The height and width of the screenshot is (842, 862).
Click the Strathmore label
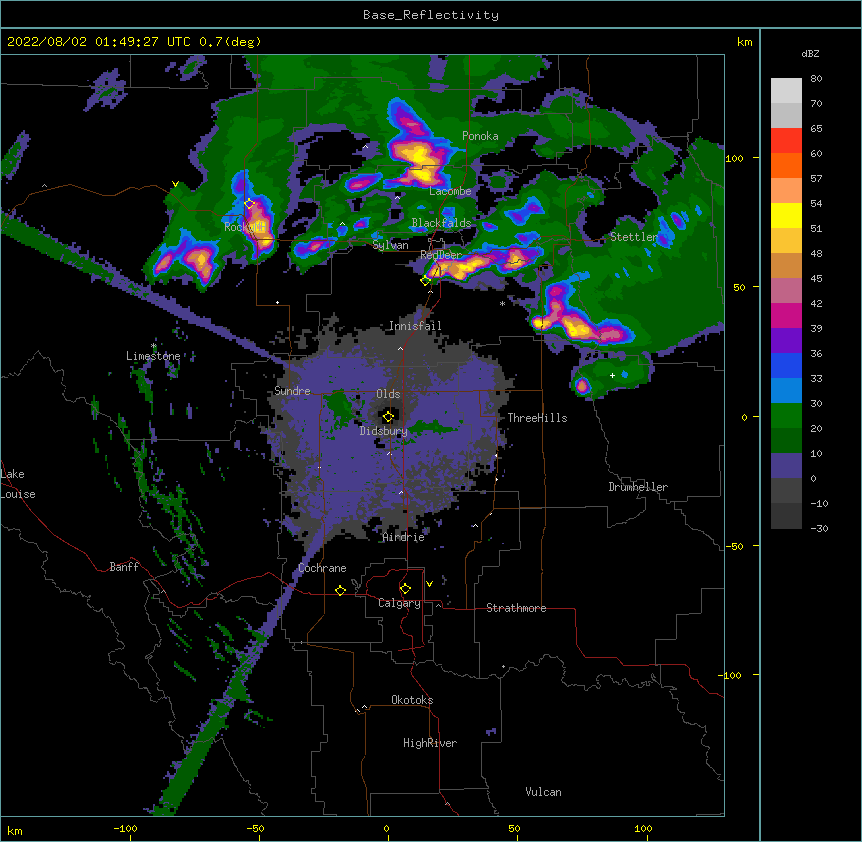[516, 608]
